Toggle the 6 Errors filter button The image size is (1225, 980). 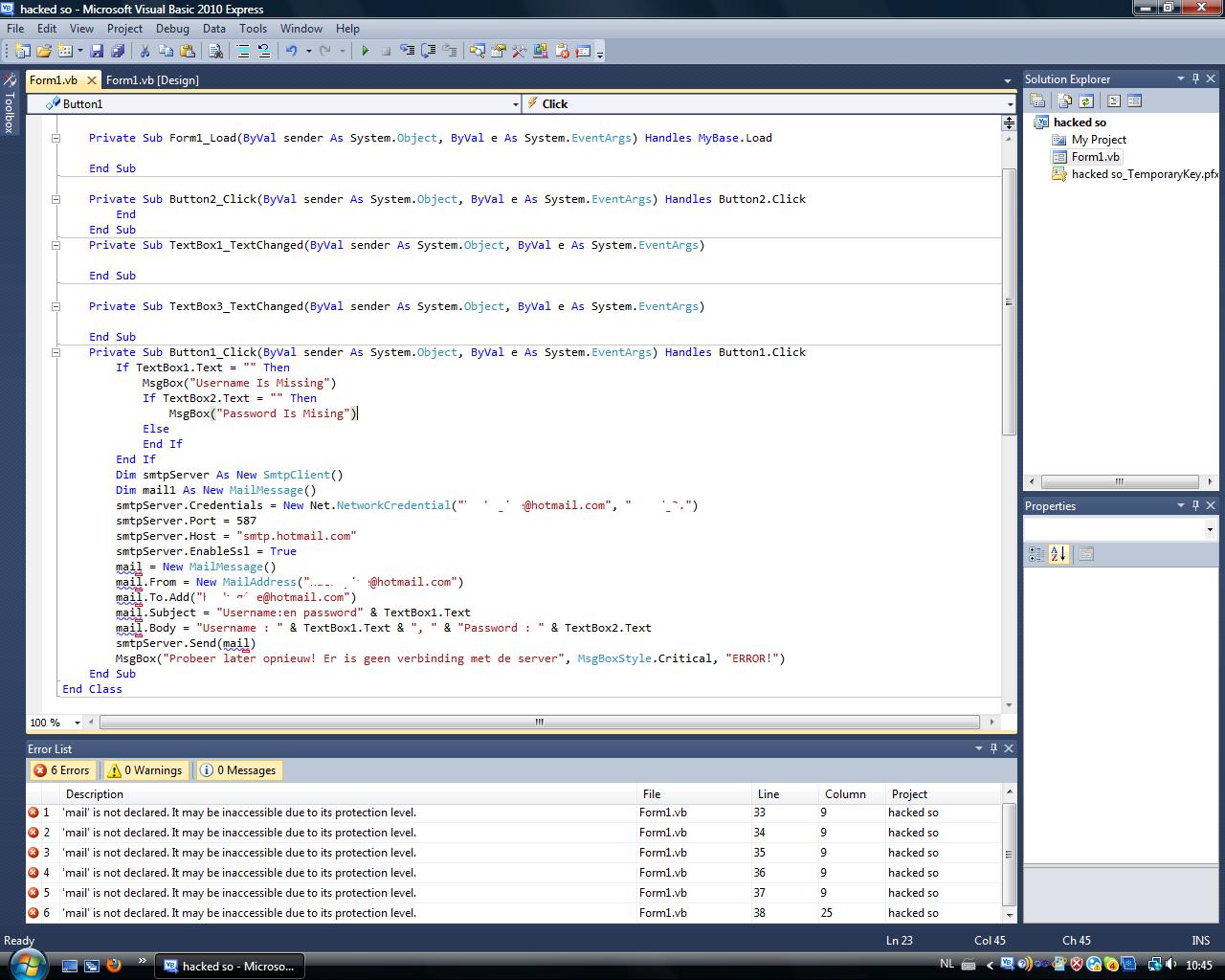62,770
